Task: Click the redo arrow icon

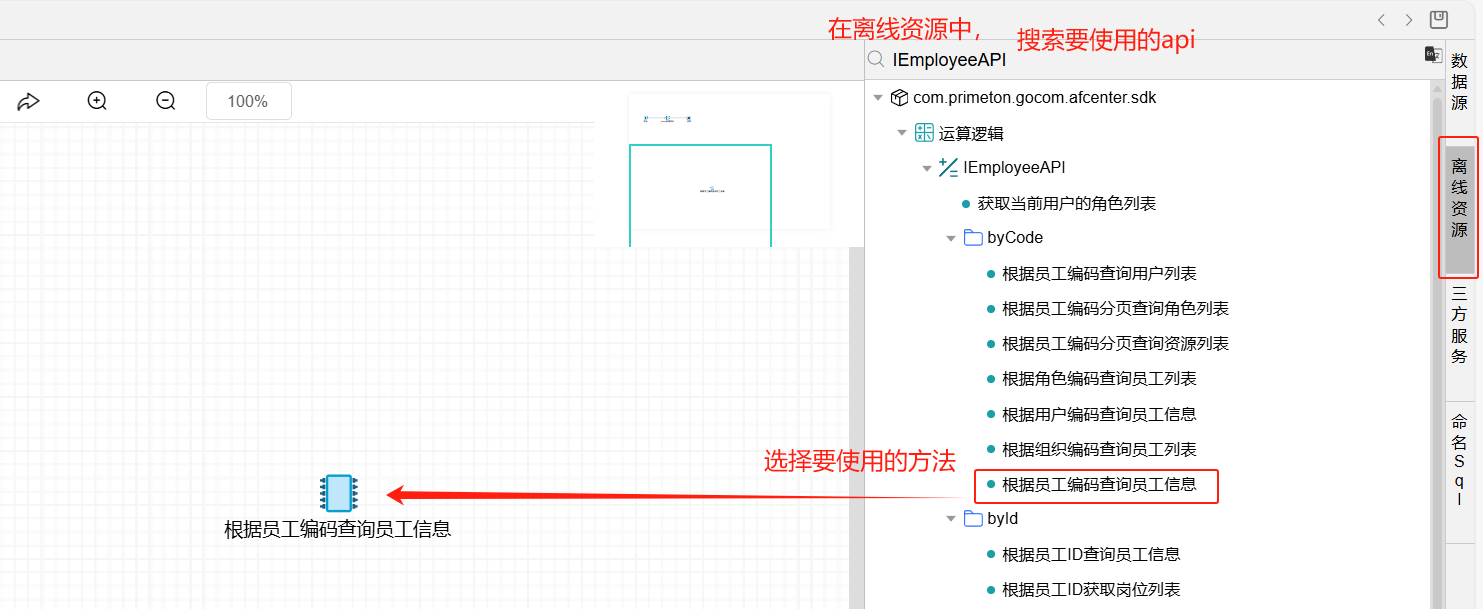Action: click(x=28, y=101)
